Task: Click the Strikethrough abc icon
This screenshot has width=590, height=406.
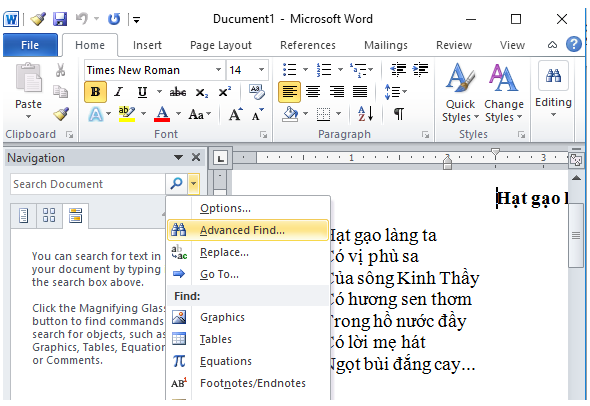Action: 178,92
